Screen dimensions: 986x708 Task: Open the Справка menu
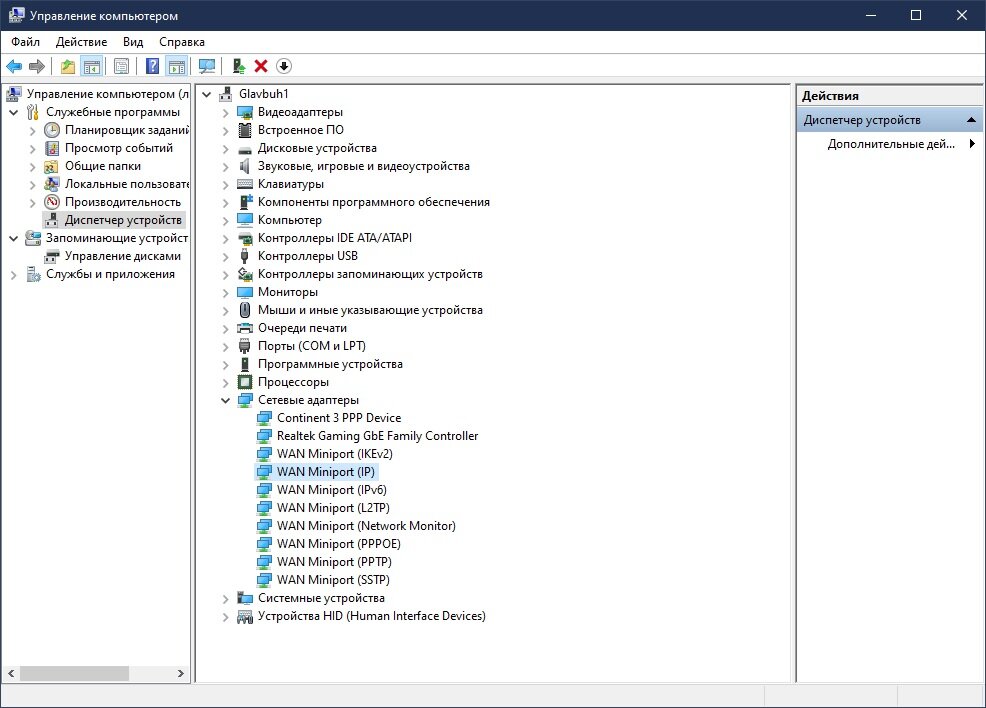pyautogui.click(x=182, y=42)
